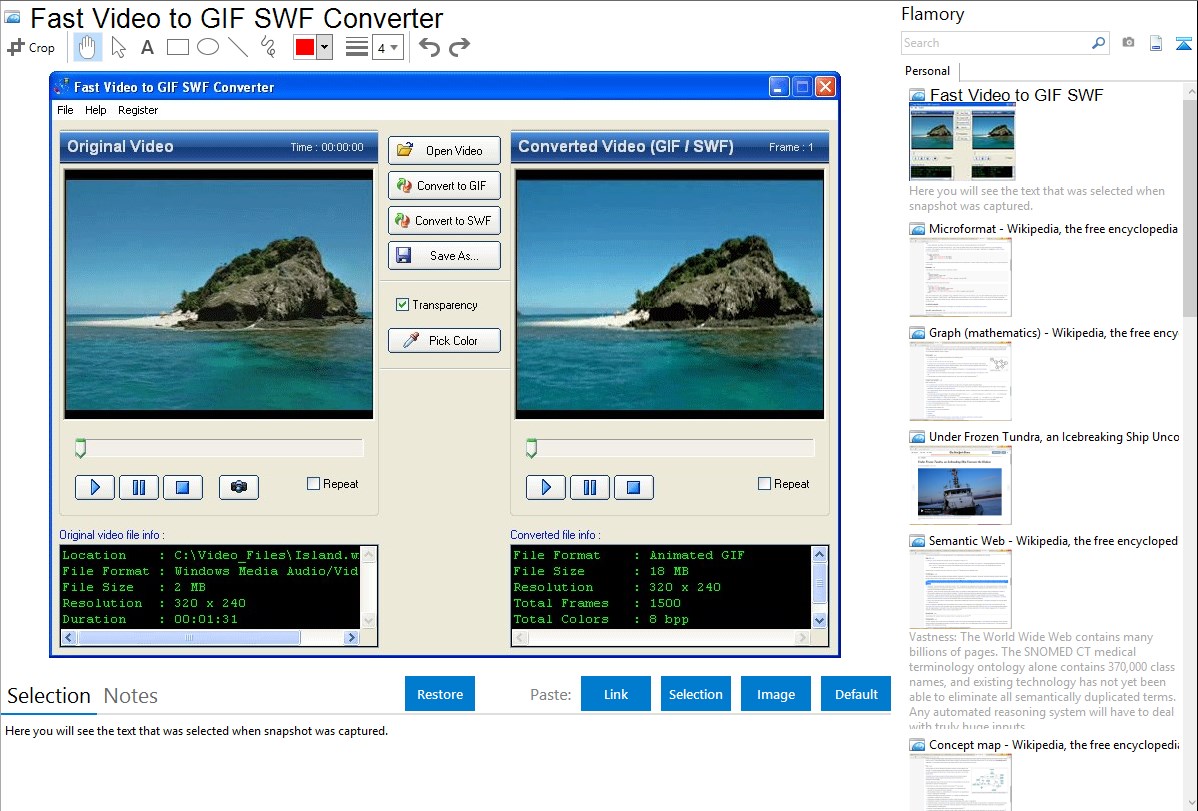
Task: Choose the arrow pointer tool
Action: click(118, 47)
